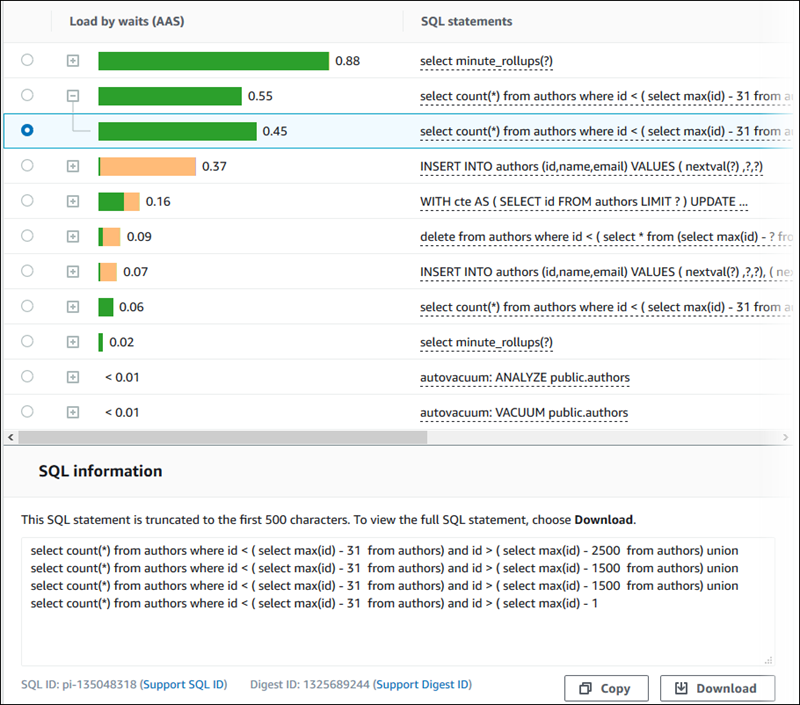Click the expand icon beside the delete from authors query

coord(72,236)
